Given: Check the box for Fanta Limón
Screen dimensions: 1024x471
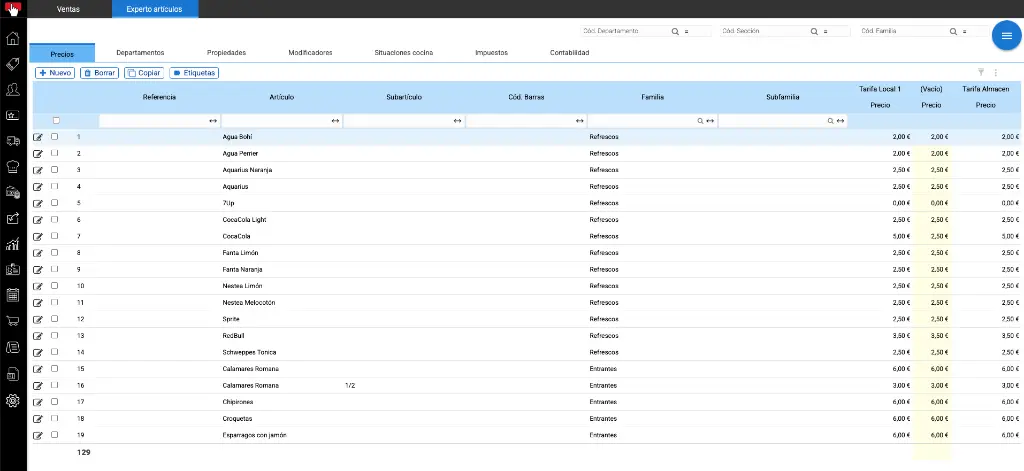Looking at the screenshot, I should [54, 252].
